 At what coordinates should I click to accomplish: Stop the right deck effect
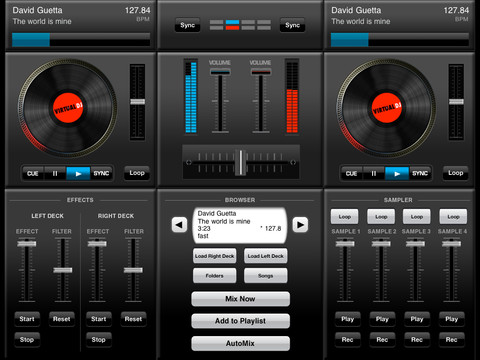(99, 340)
